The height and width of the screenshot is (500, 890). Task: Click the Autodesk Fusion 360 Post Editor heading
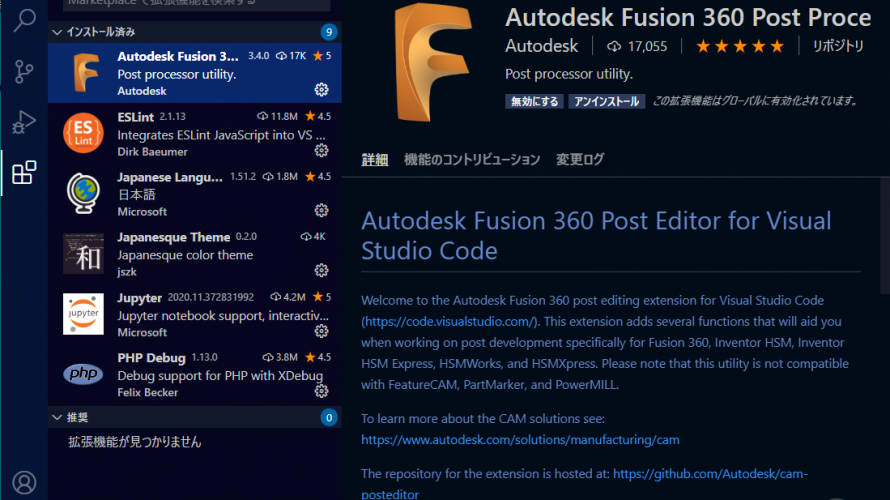click(596, 236)
